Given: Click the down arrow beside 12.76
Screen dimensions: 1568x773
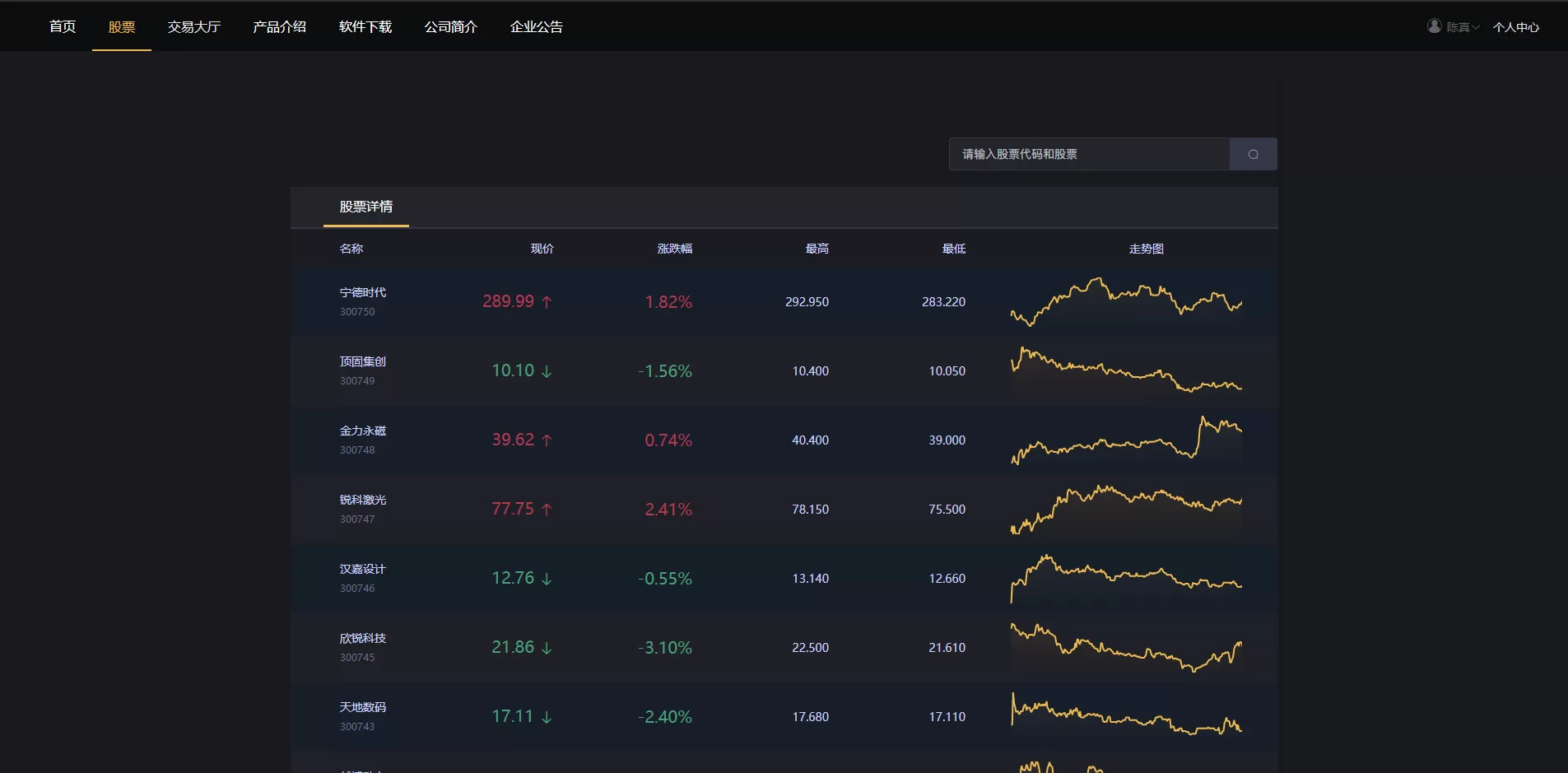Looking at the screenshot, I should click(x=547, y=579).
